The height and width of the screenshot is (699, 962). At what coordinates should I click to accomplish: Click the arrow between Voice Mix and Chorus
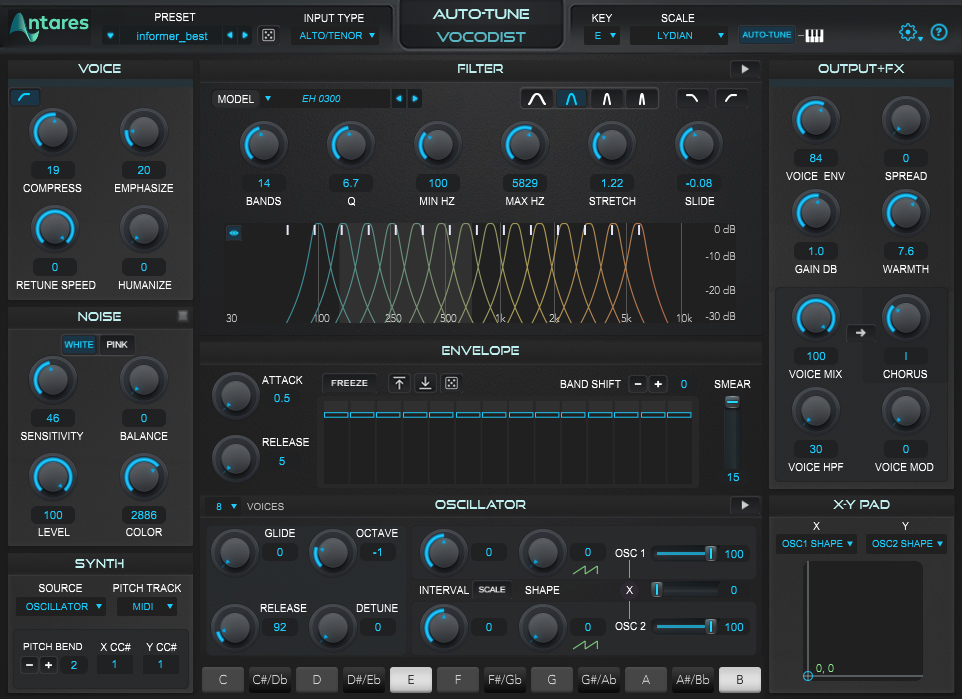point(859,333)
